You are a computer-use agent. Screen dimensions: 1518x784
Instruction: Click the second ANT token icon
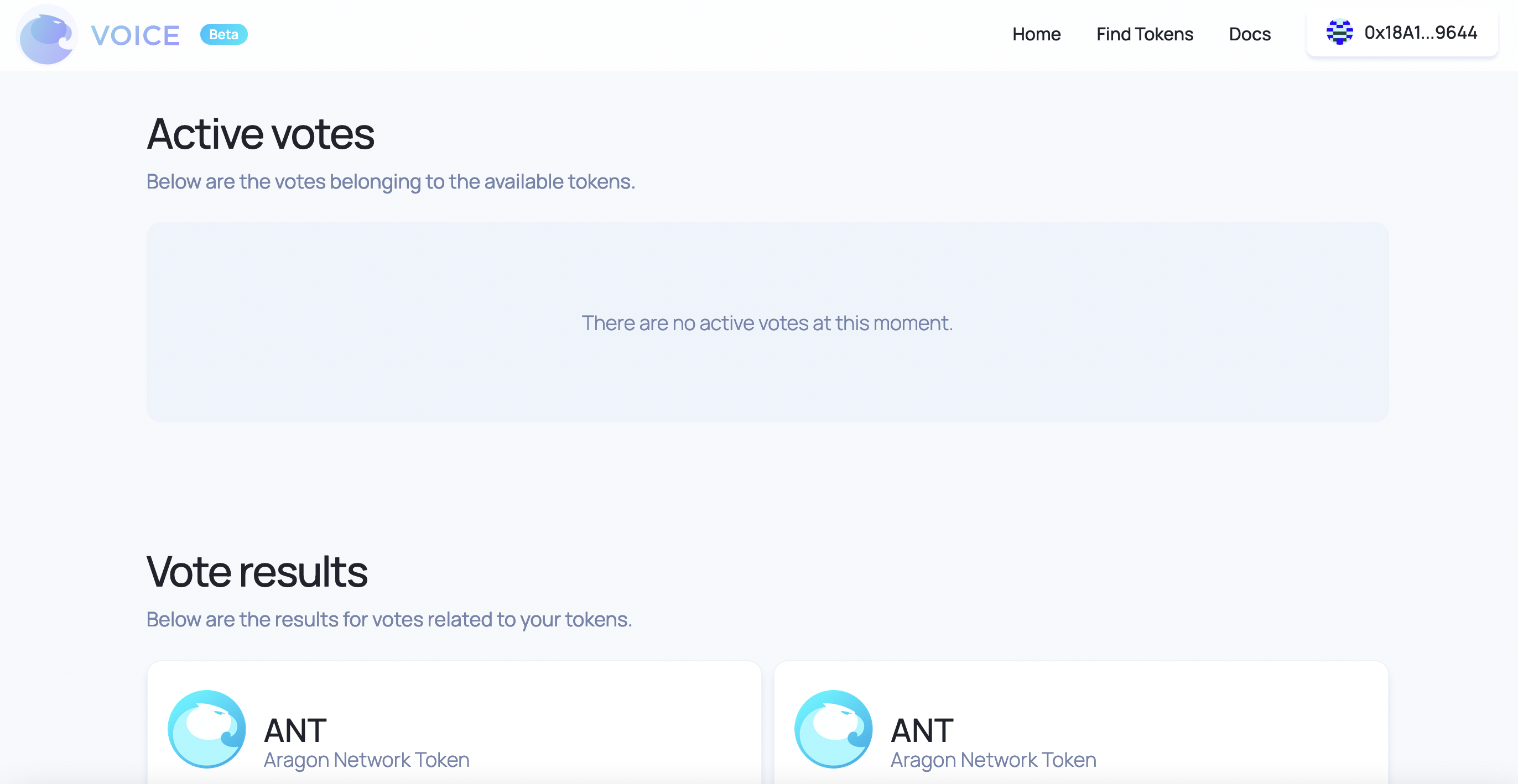pyautogui.click(x=833, y=729)
